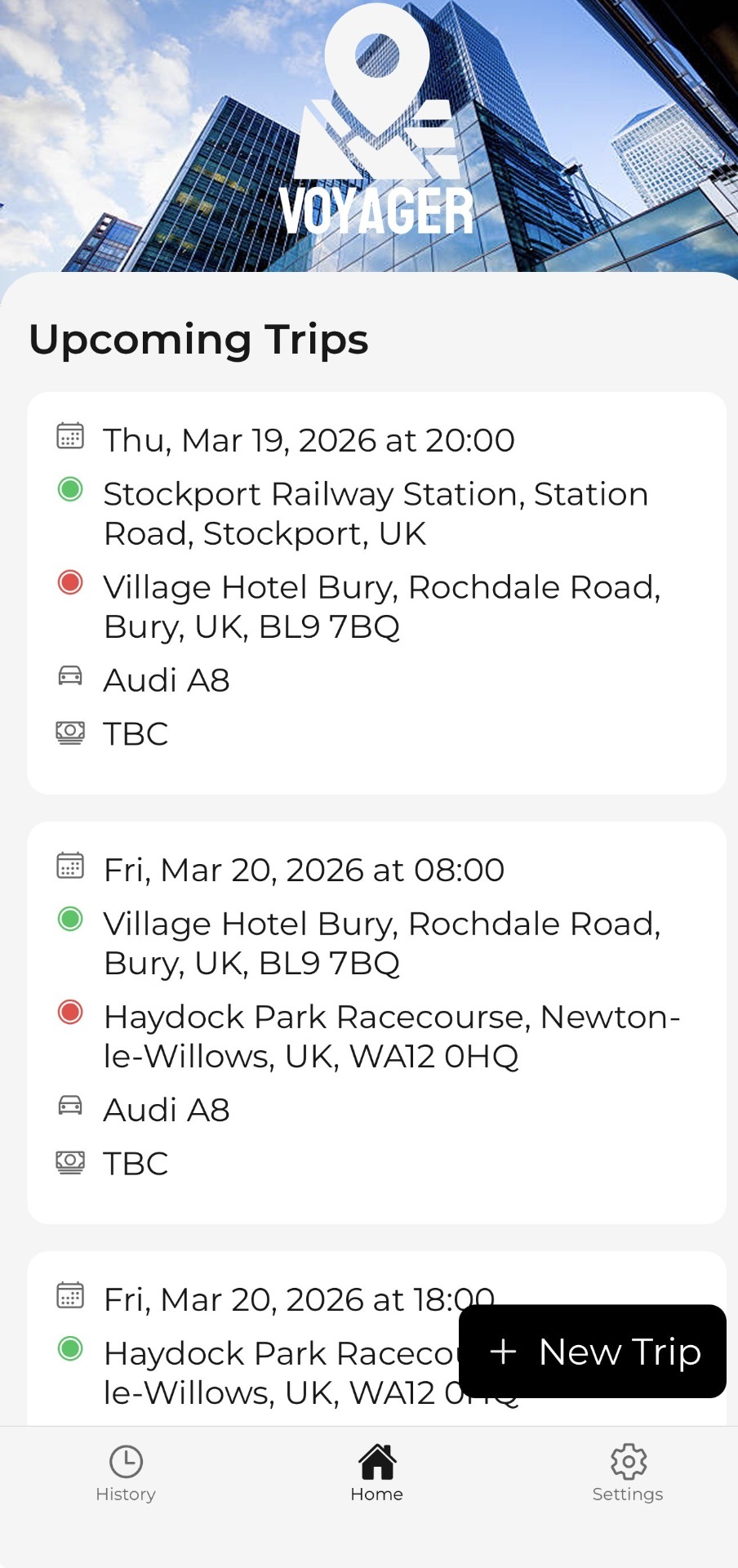Image resolution: width=738 pixels, height=1568 pixels.
Task: Open the History tab
Action: pyautogui.click(x=126, y=1473)
